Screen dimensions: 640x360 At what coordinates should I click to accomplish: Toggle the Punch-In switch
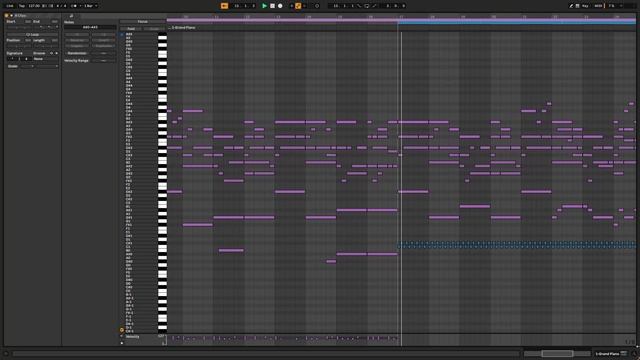[359, 6]
